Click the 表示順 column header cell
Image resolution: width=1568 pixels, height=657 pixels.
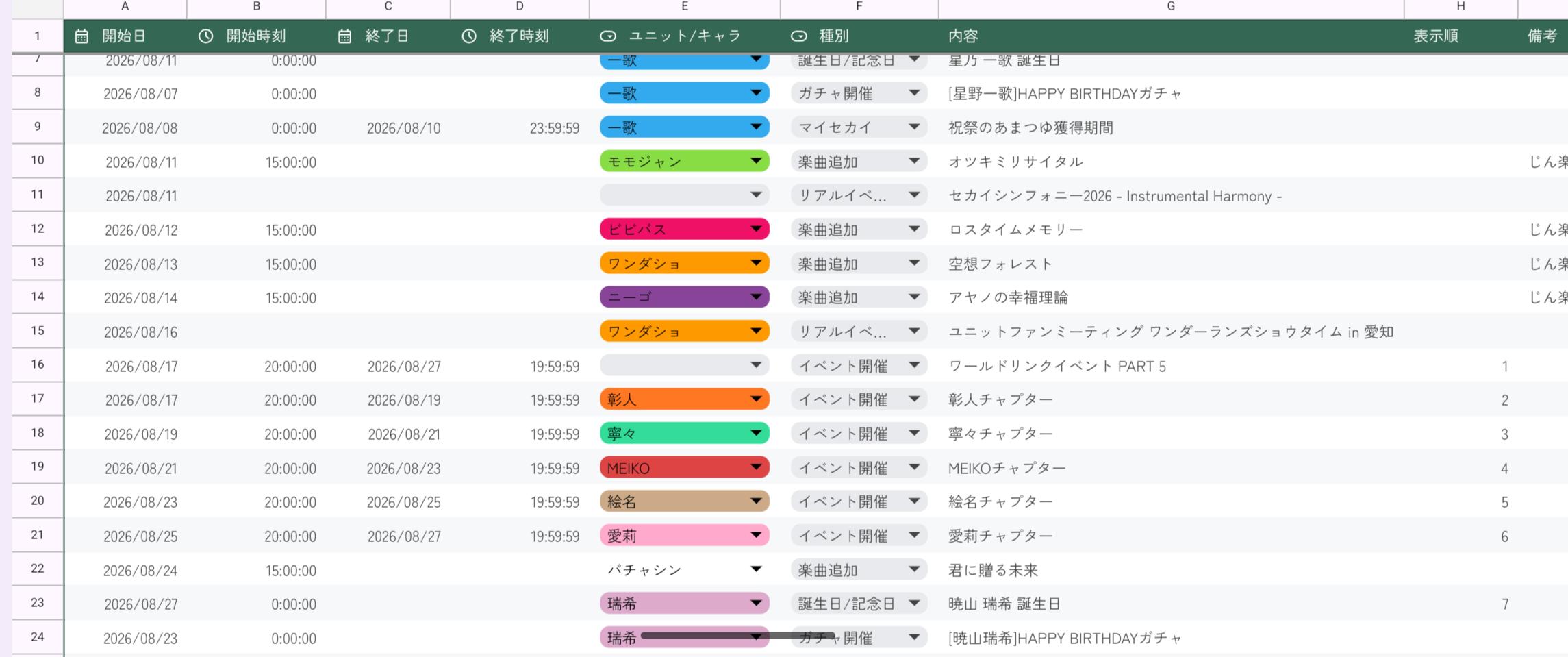point(1460,36)
